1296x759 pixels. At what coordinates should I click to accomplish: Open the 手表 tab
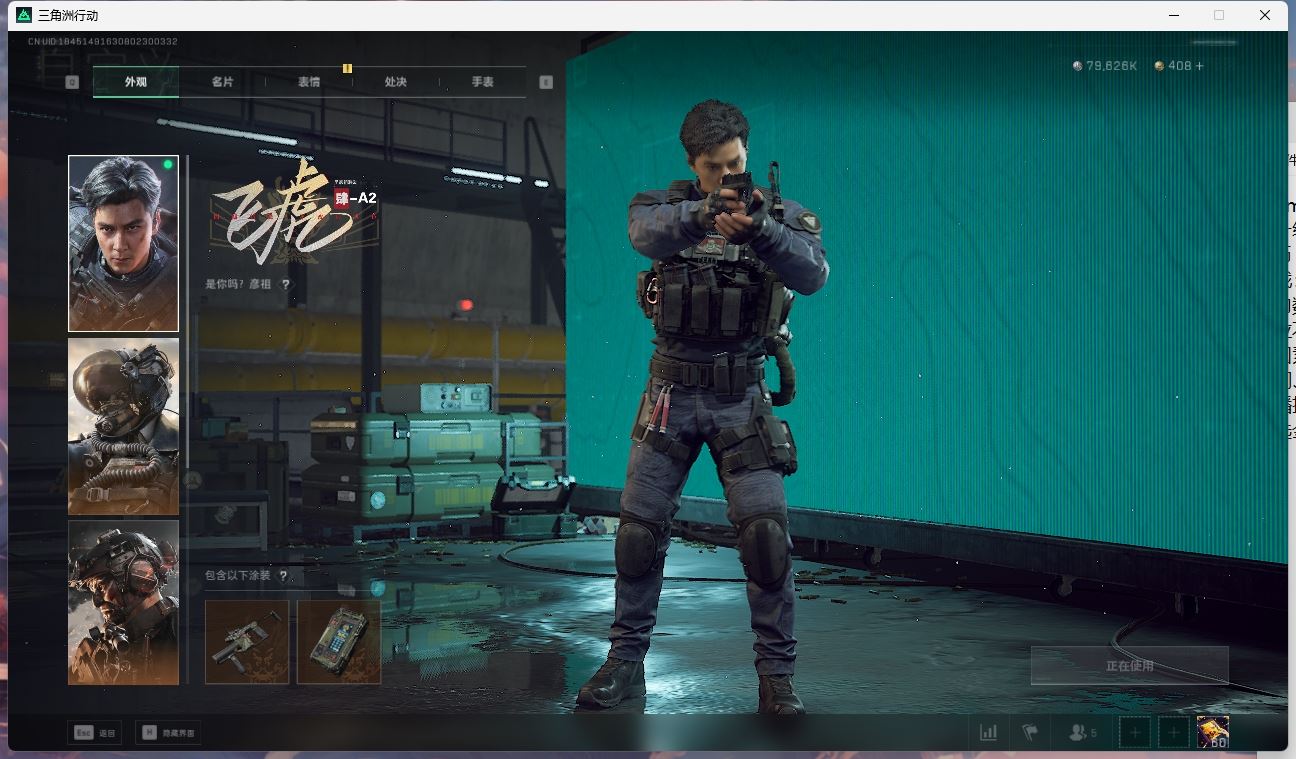click(x=482, y=82)
